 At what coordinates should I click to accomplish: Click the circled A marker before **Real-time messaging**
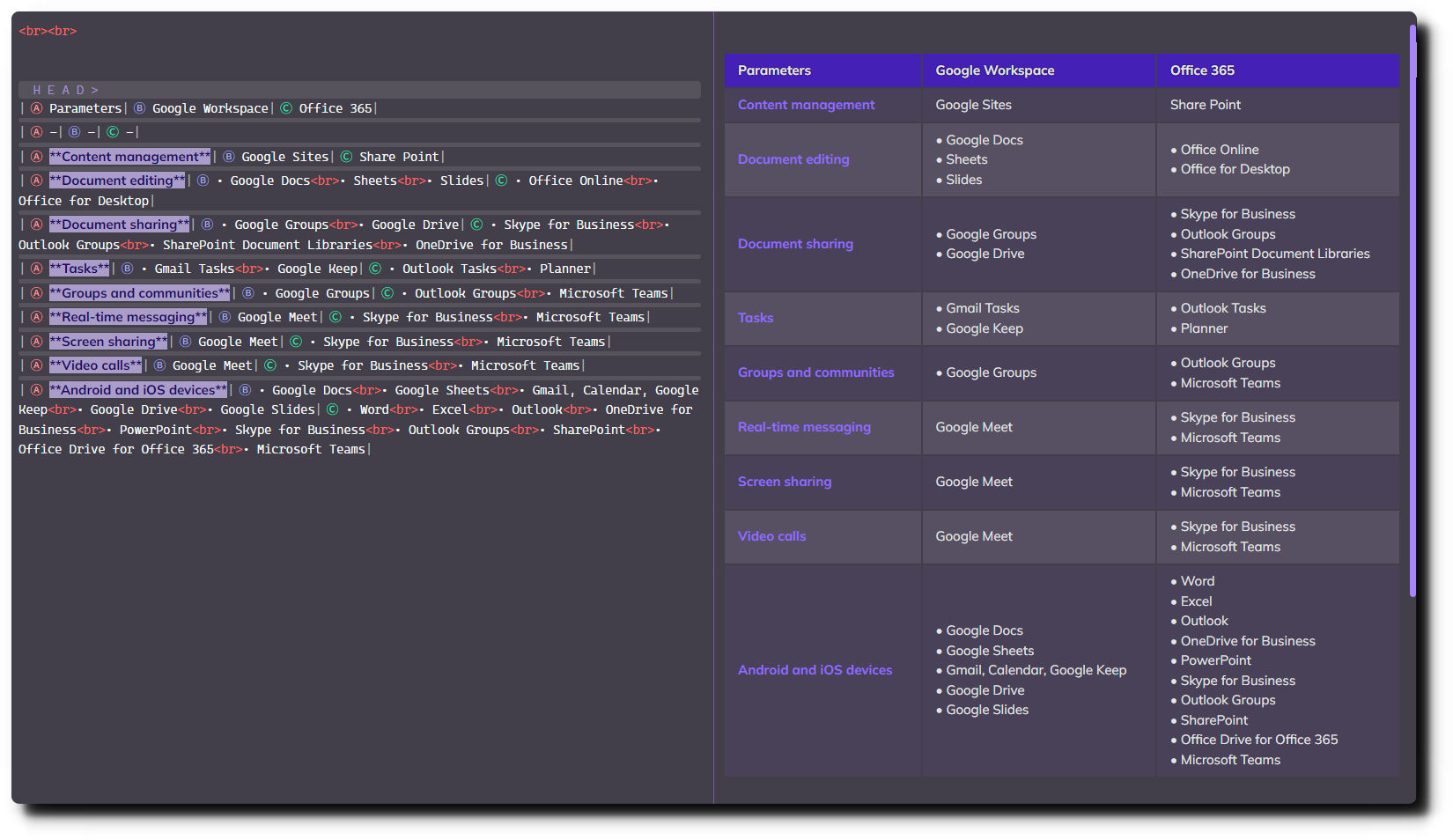pyautogui.click(x=37, y=317)
